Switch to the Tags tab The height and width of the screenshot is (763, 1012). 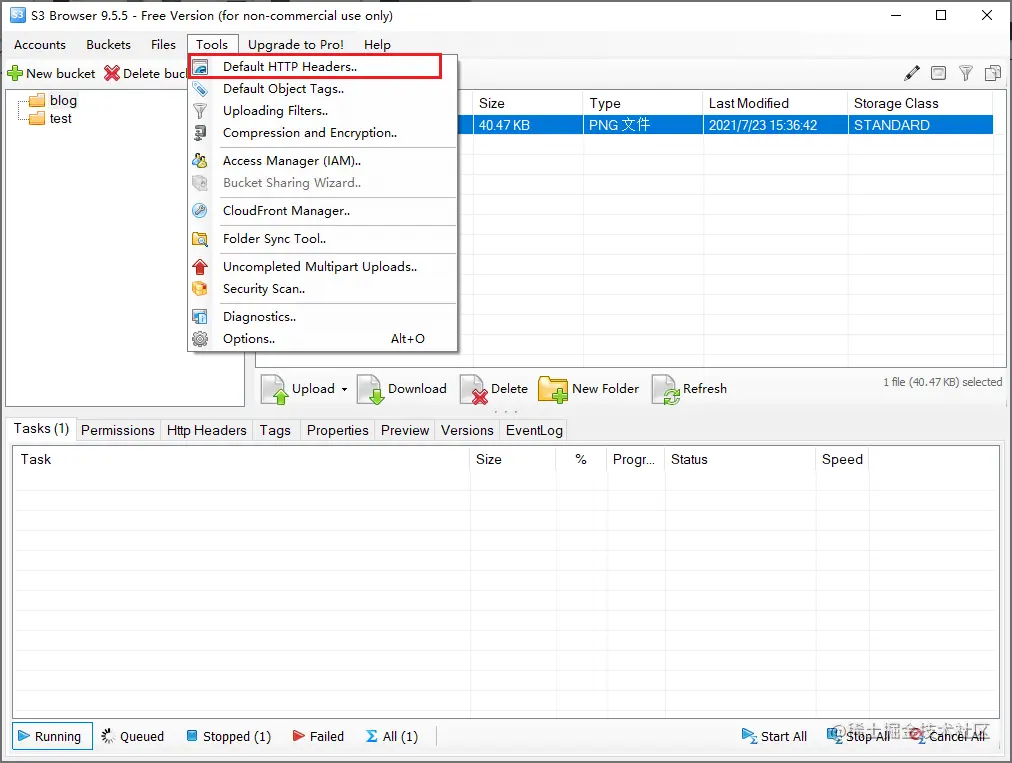tap(275, 431)
